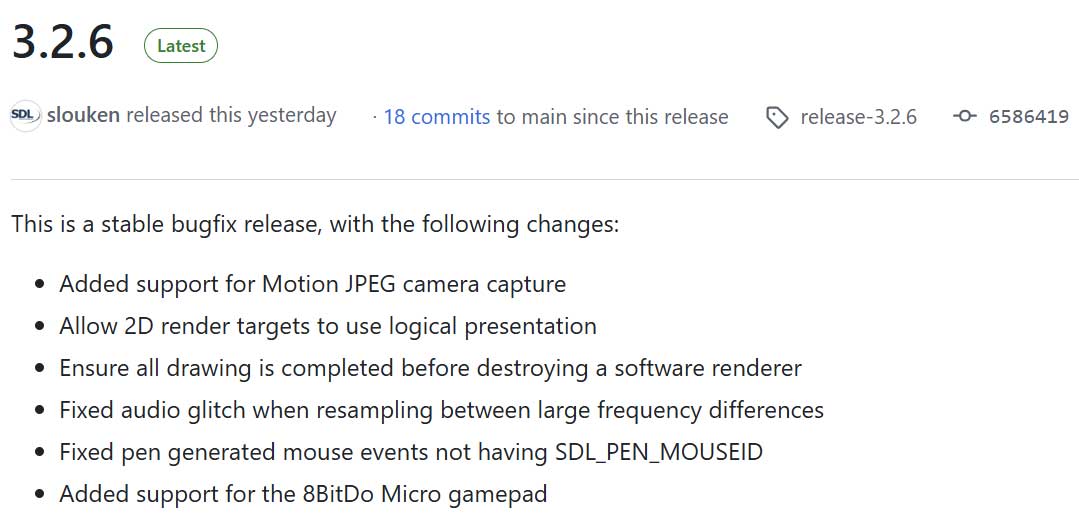
Task: Click the 3.2.6 release title
Action: pyautogui.click(x=62, y=42)
